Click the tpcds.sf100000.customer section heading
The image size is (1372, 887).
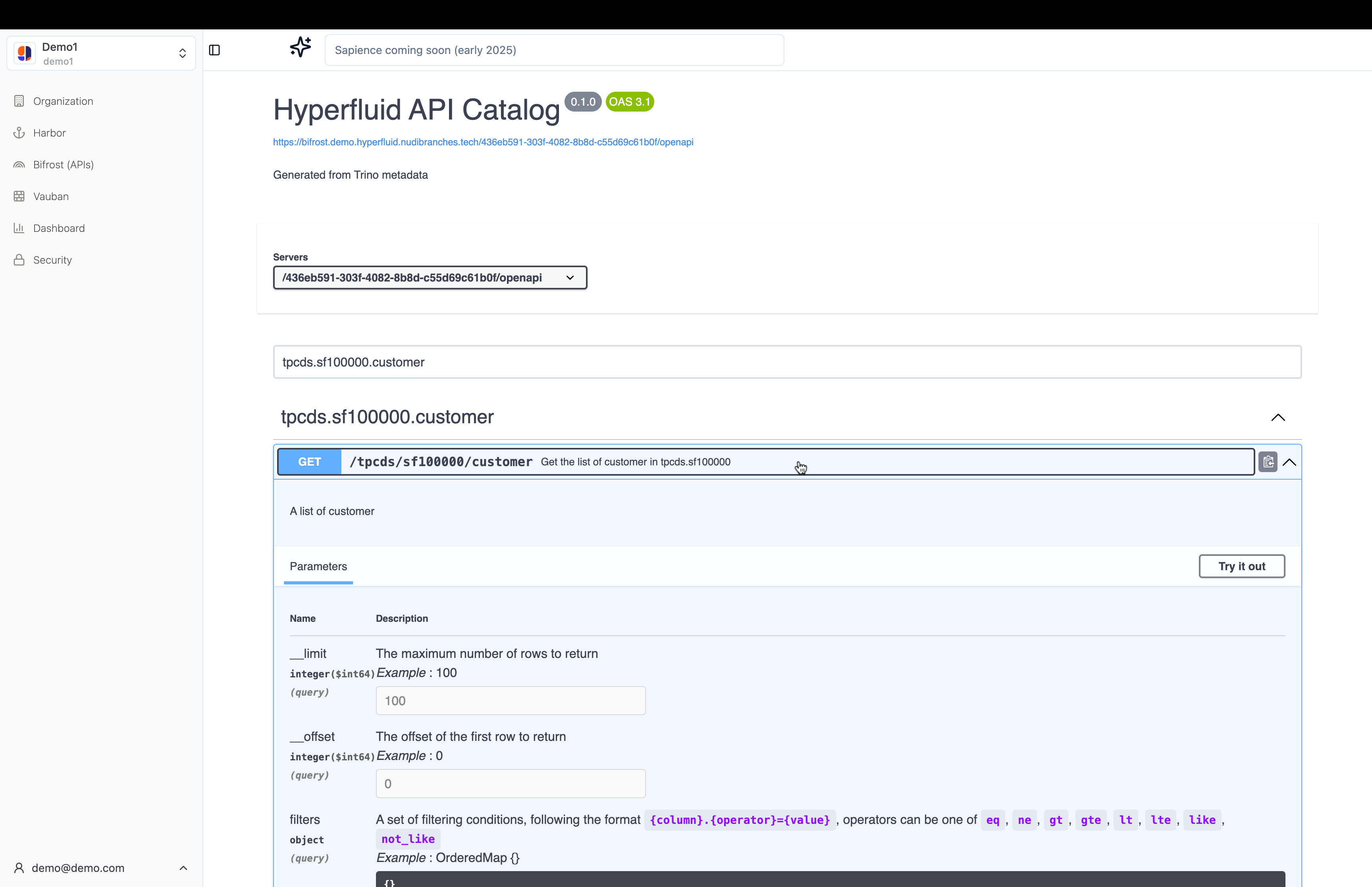click(387, 417)
